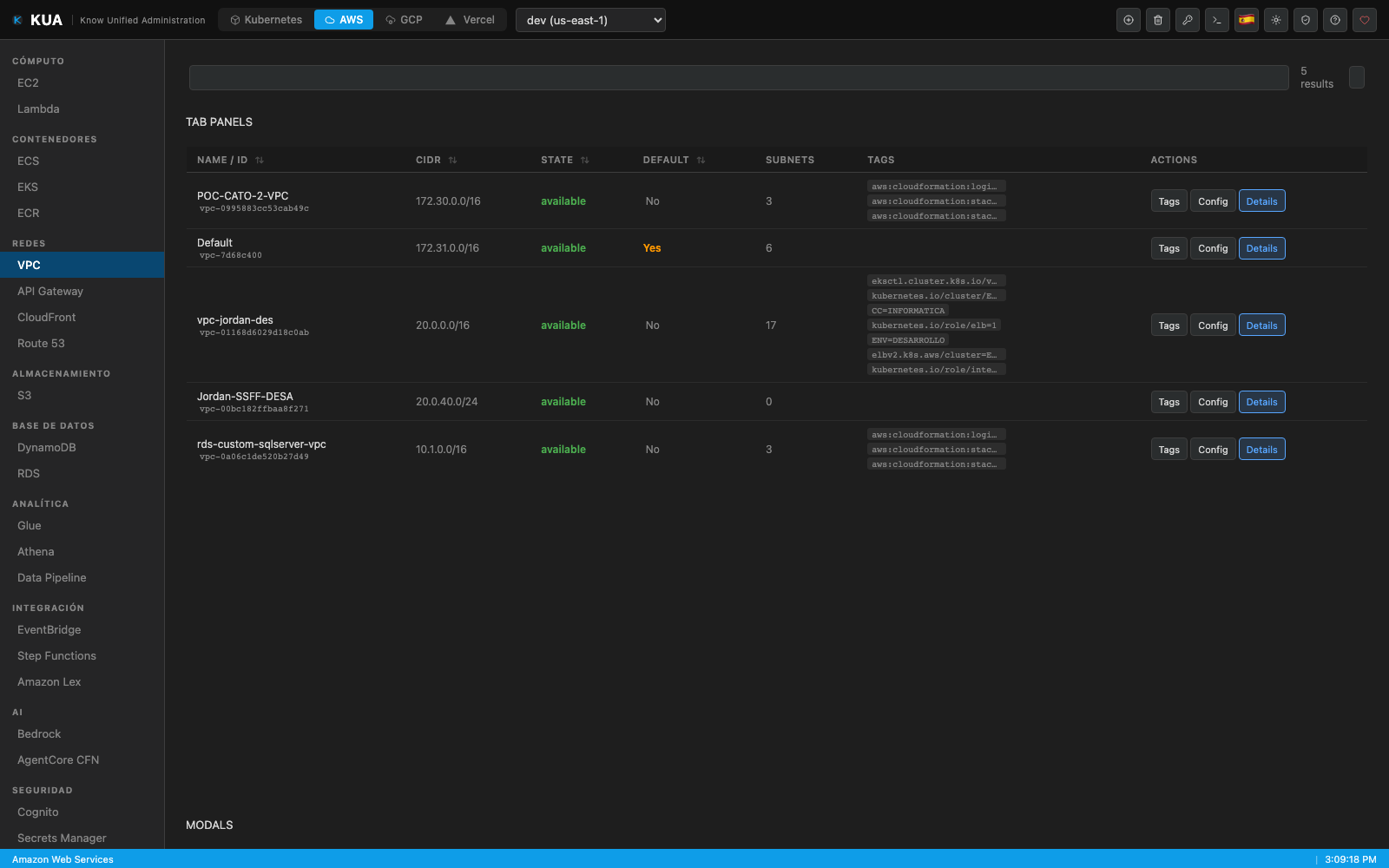Open EKS in the sidebar

point(82,187)
